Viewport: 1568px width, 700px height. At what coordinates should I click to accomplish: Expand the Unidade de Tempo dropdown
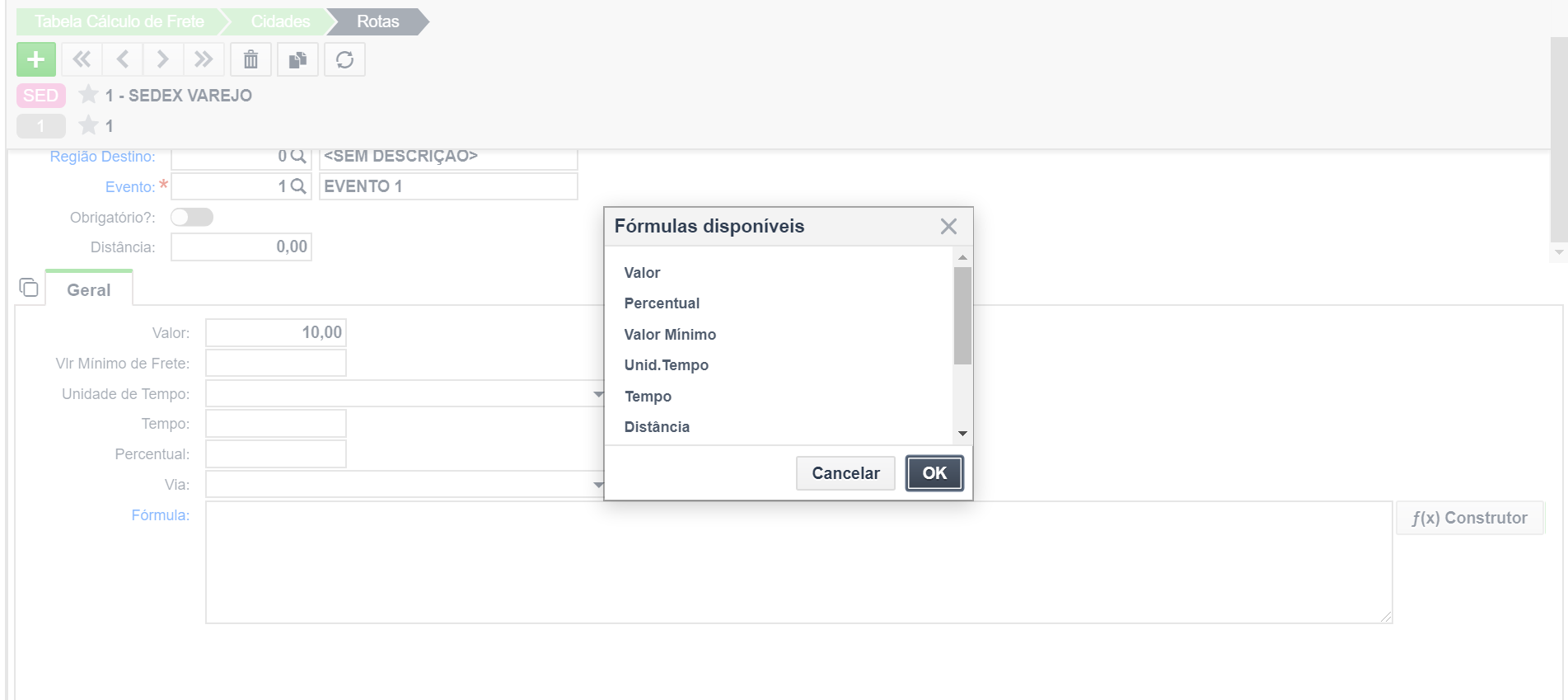coord(598,394)
